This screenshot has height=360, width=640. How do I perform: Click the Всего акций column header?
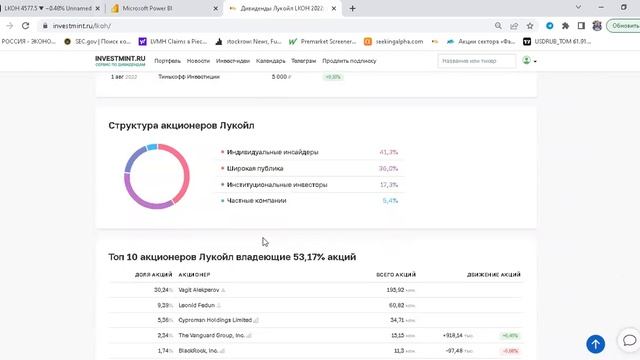(396, 275)
